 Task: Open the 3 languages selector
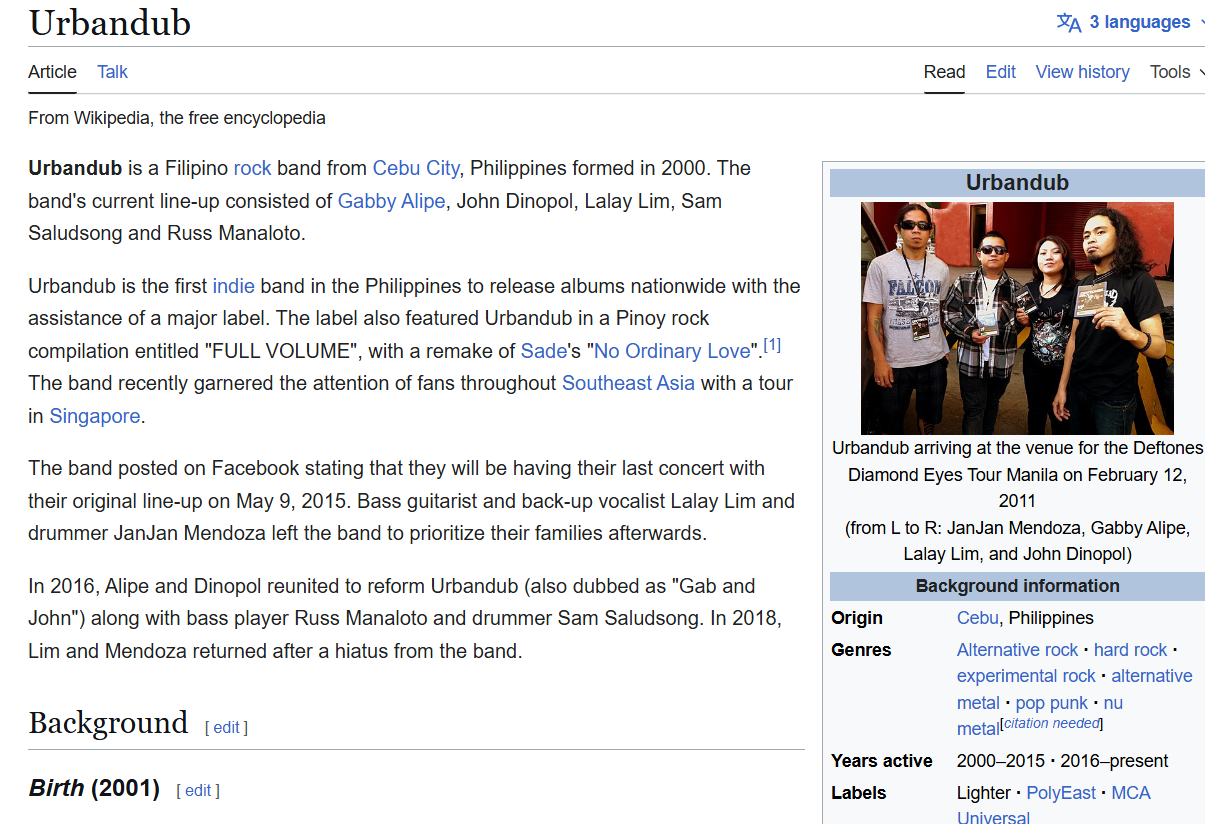point(1130,22)
